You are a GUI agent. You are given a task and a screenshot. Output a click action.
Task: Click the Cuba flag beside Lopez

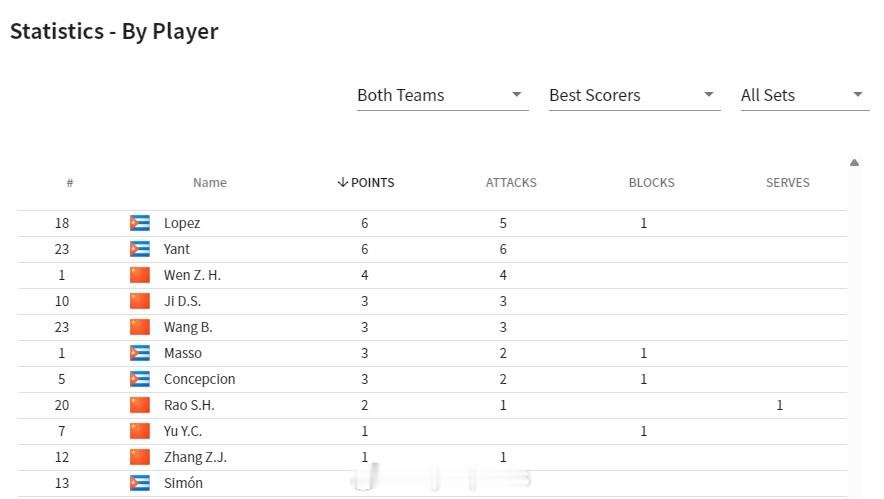(140, 223)
